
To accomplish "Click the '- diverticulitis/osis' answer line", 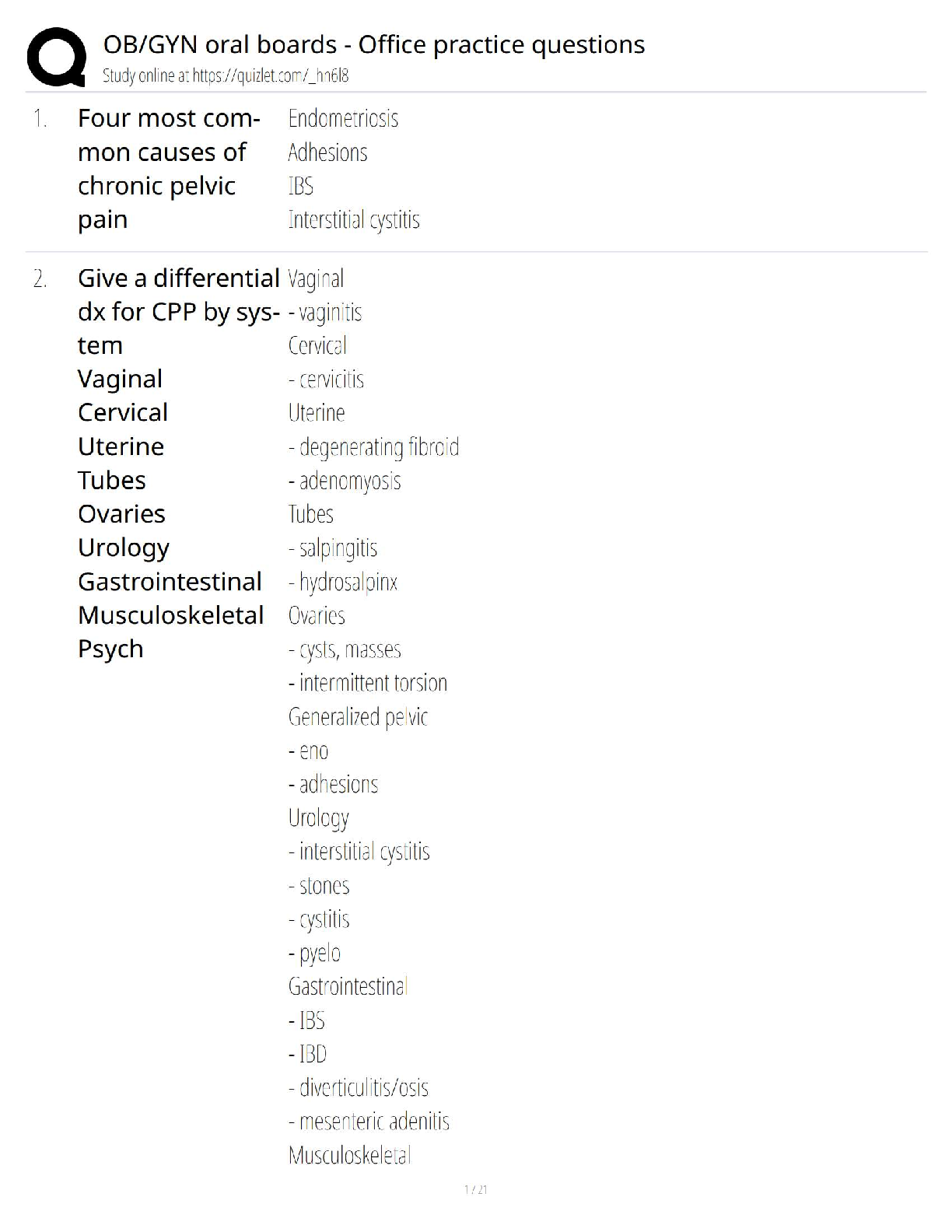I will click(359, 1087).
